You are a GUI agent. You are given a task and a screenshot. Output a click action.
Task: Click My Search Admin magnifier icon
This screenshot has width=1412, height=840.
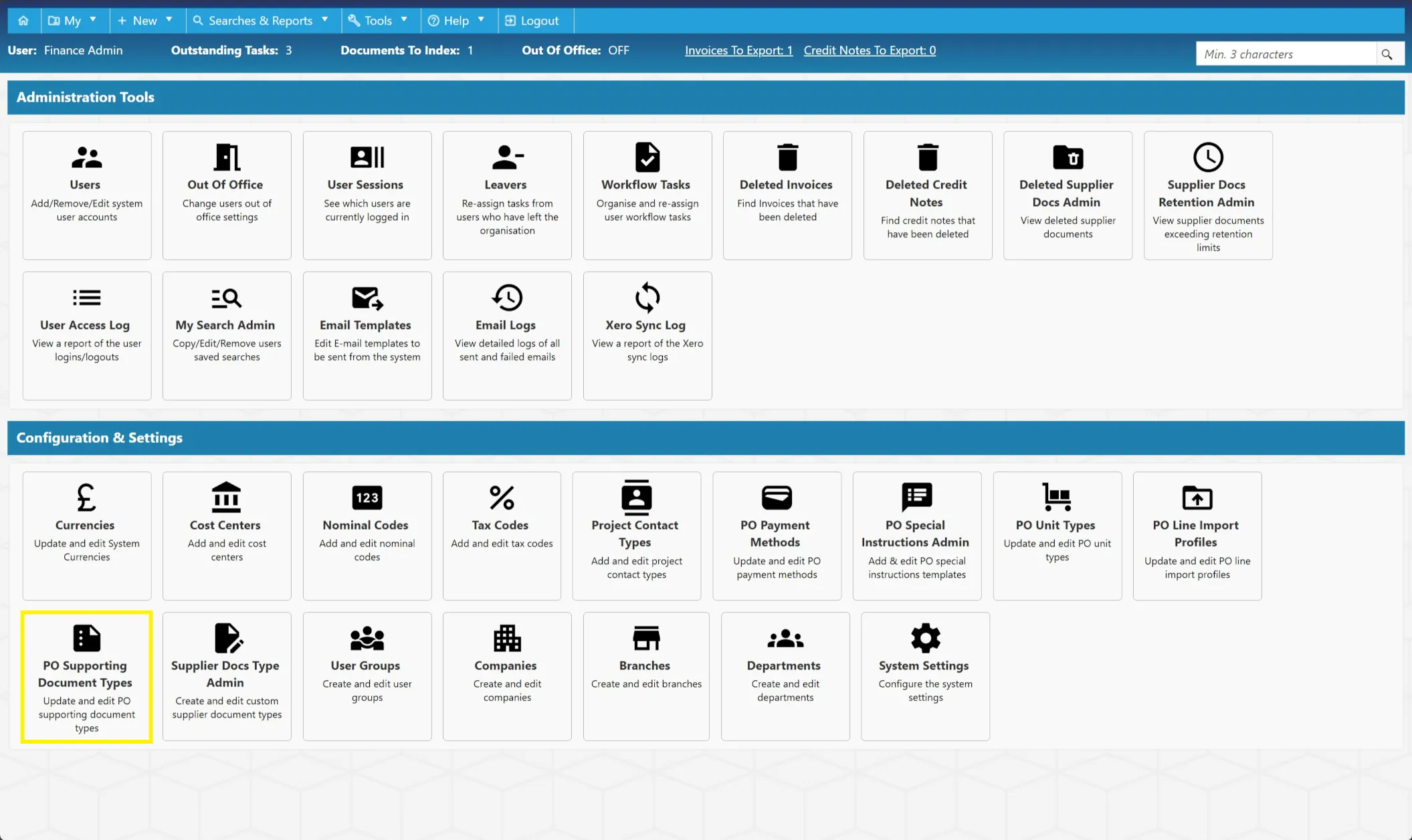[227, 298]
